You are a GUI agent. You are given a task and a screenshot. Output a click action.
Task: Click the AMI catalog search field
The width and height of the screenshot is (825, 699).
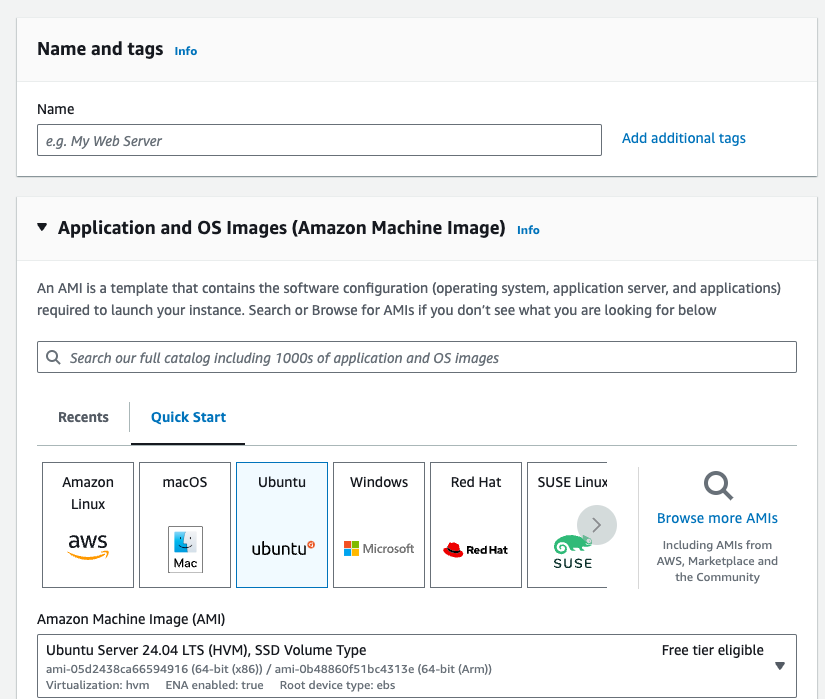pyautogui.click(x=417, y=357)
